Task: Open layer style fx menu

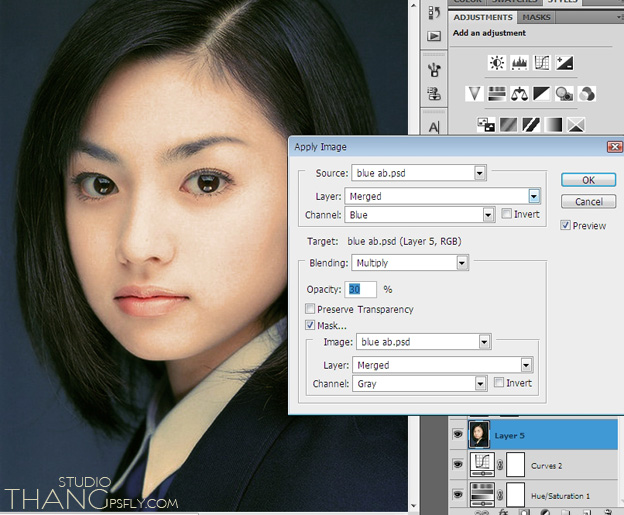Action: pos(503,512)
